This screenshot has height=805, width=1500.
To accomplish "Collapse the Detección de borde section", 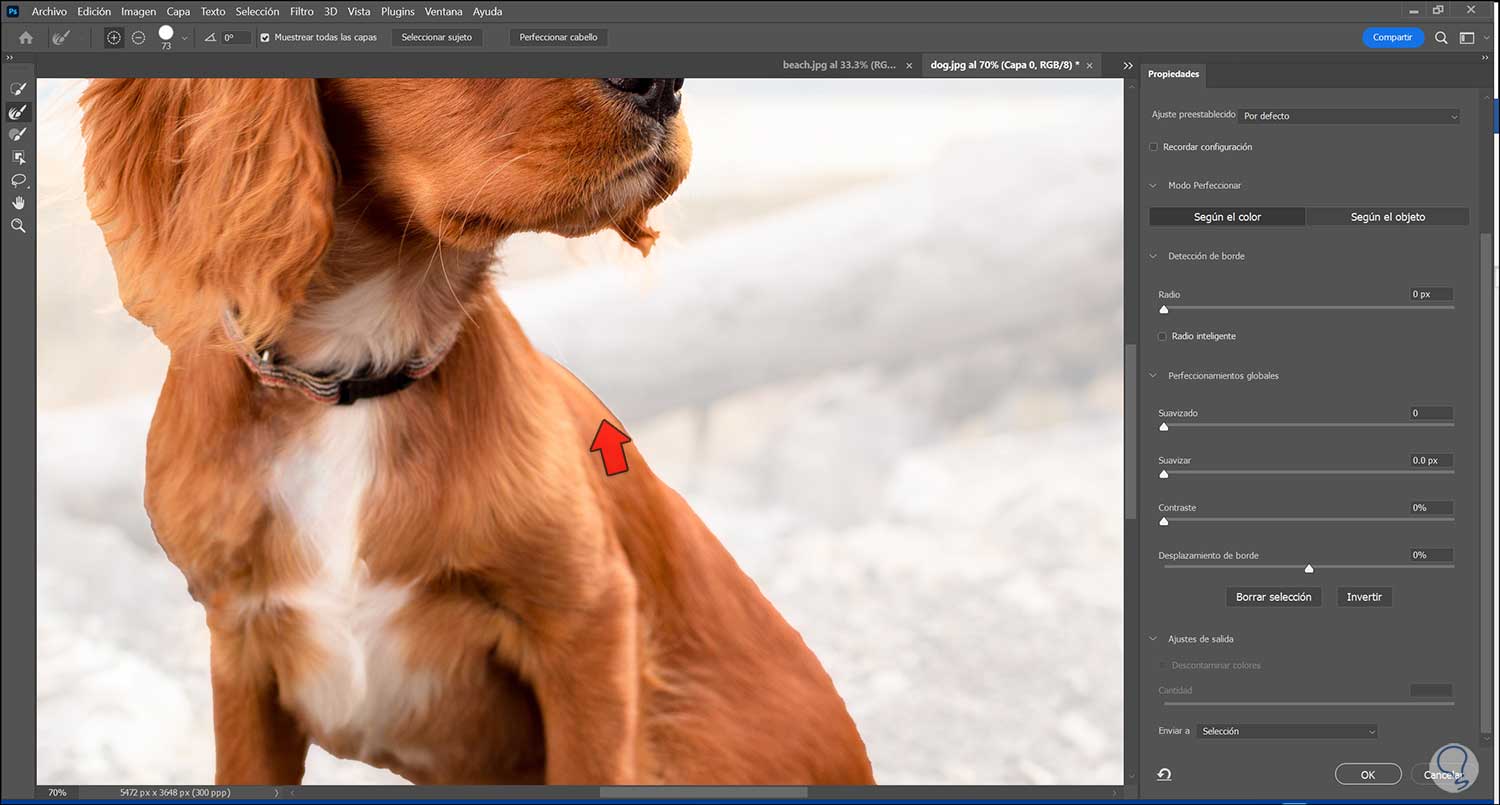I will tap(1154, 256).
